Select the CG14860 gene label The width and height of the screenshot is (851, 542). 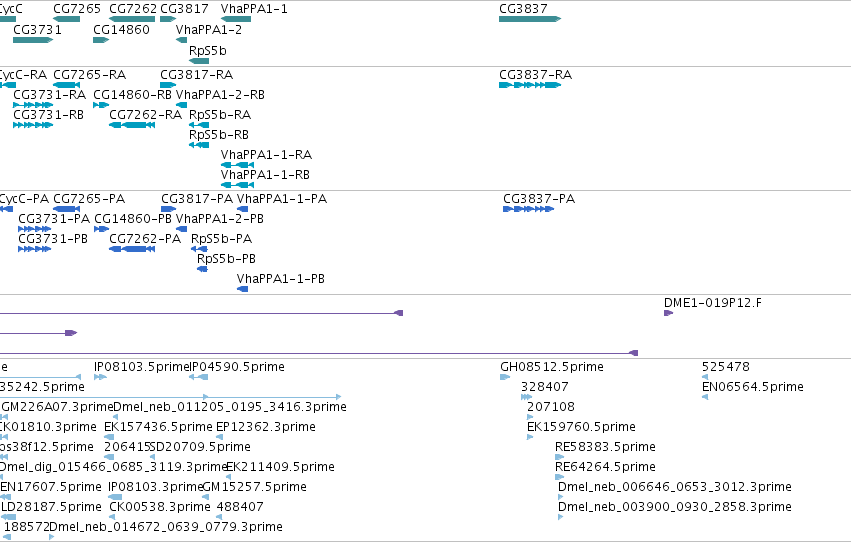[x=122, y=29]
